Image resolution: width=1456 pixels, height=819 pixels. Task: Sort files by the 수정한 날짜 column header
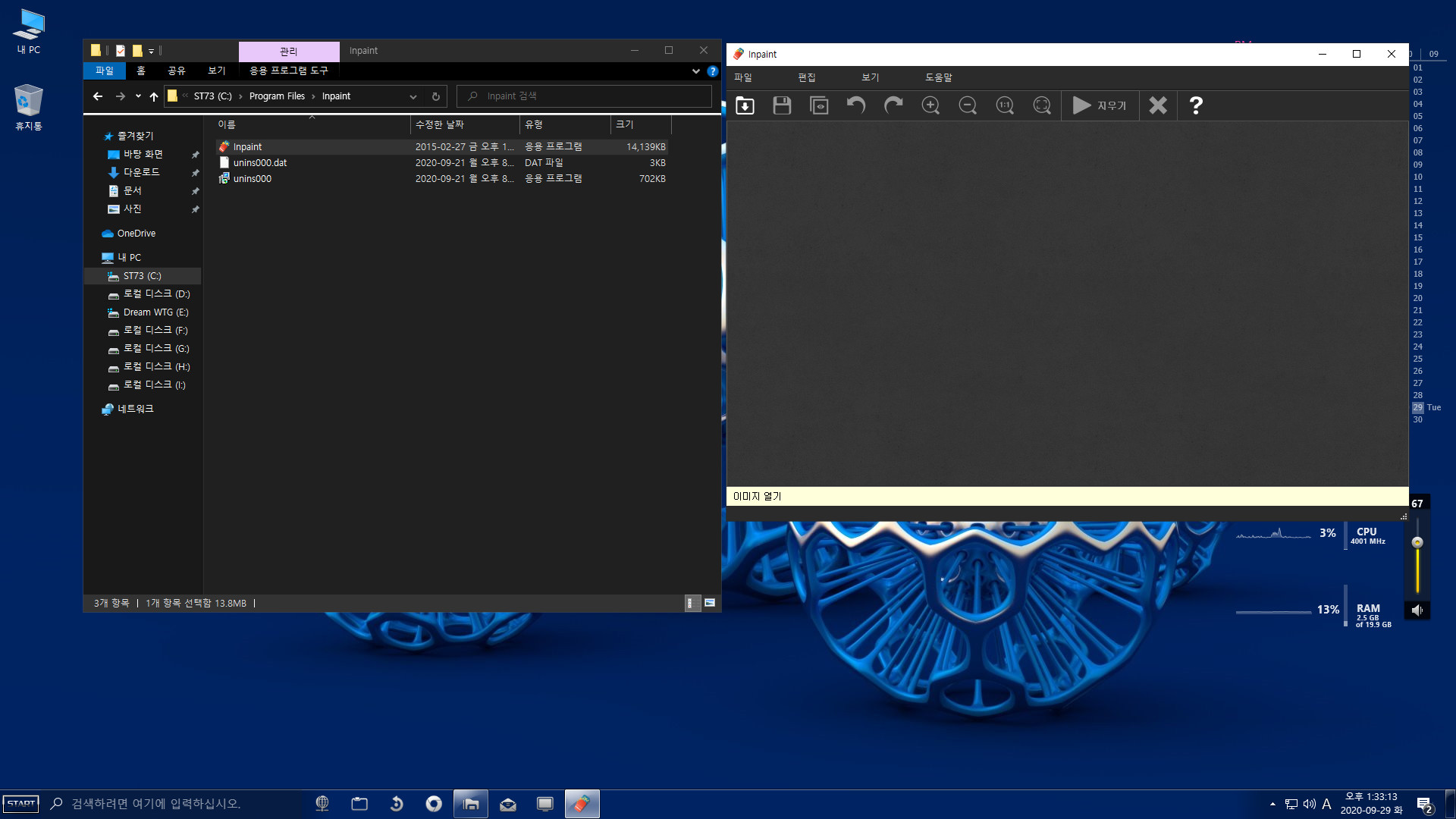coord(465,124)
